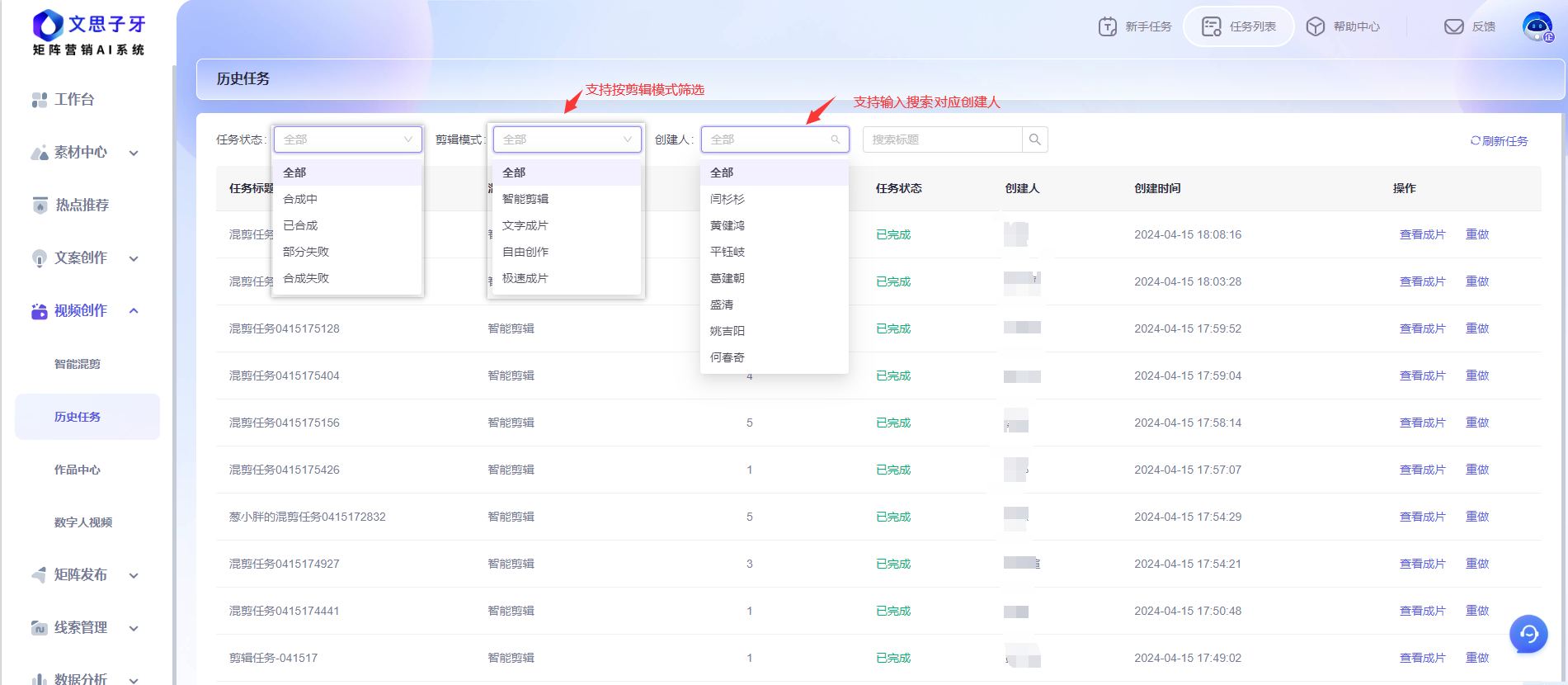Screen dimensions: 1568x685
Task: Click the 任务状态 column header
Action: (899, 188)
